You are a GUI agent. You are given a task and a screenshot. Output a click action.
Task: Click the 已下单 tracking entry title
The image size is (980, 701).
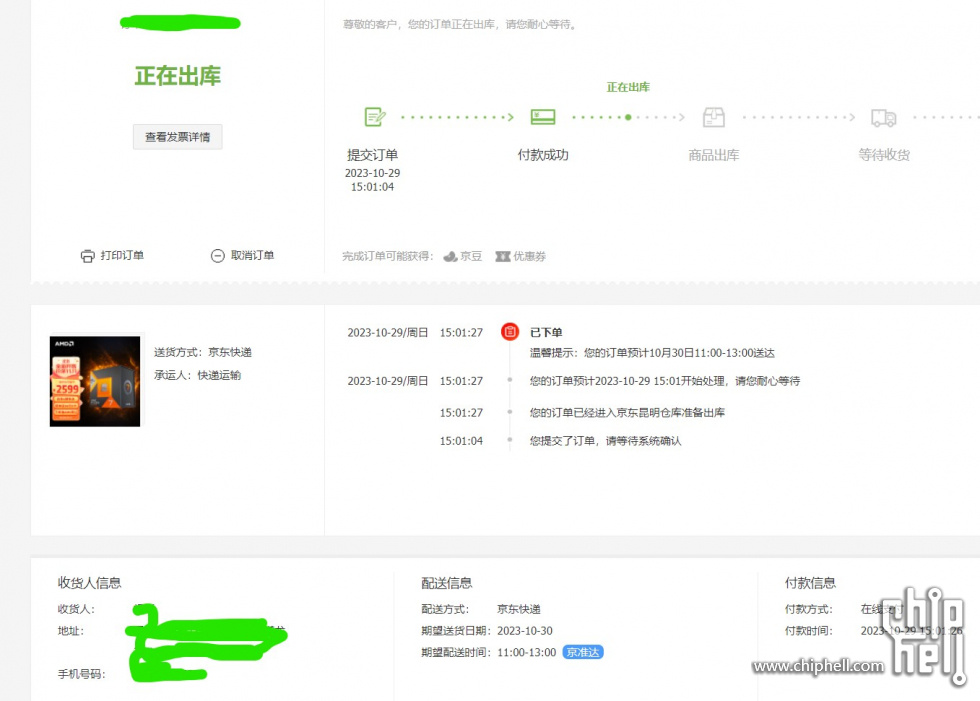click(x=546, y=332)
